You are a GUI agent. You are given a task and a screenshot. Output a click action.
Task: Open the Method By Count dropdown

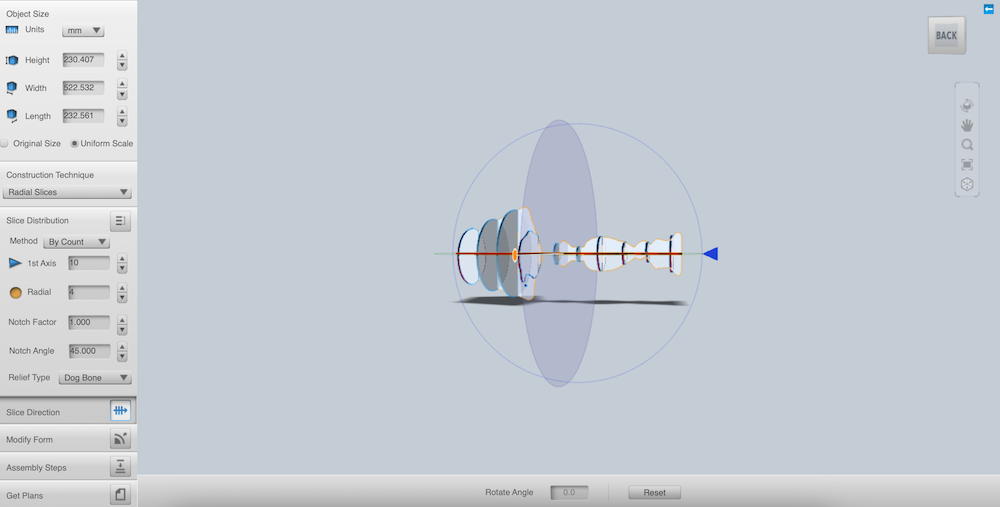[x=77, y=242]
